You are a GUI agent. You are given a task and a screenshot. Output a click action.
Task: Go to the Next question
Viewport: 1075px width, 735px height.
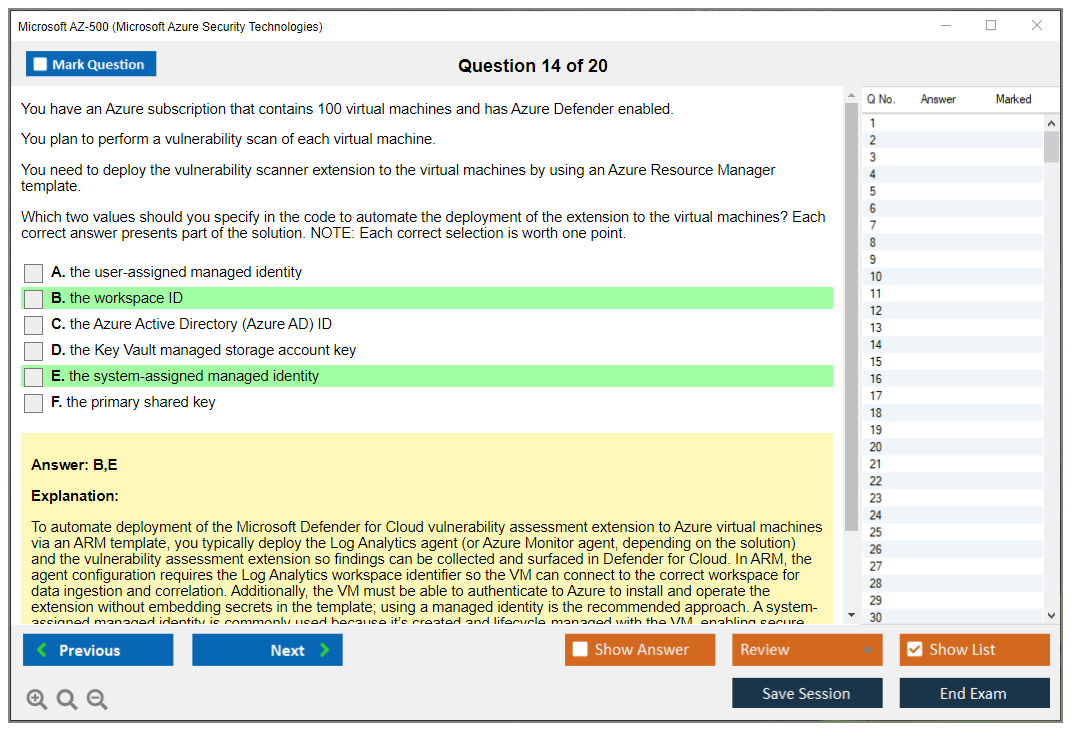pos(267,650)
